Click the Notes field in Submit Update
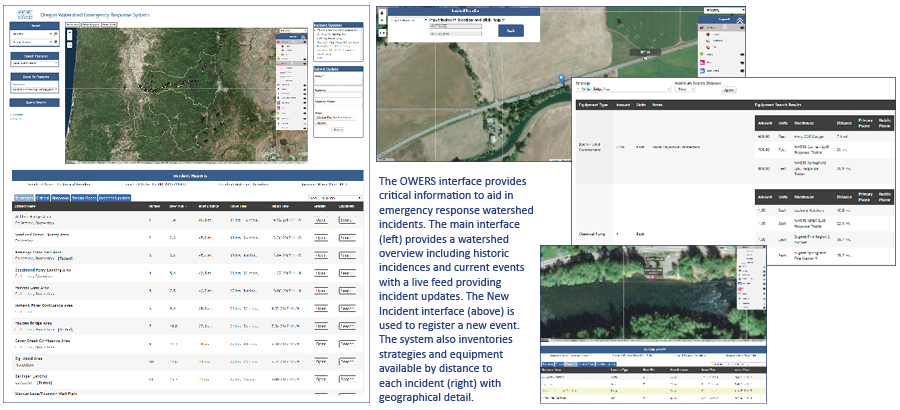Viewport: 900px width, 410px height. (x=338, y=82)
